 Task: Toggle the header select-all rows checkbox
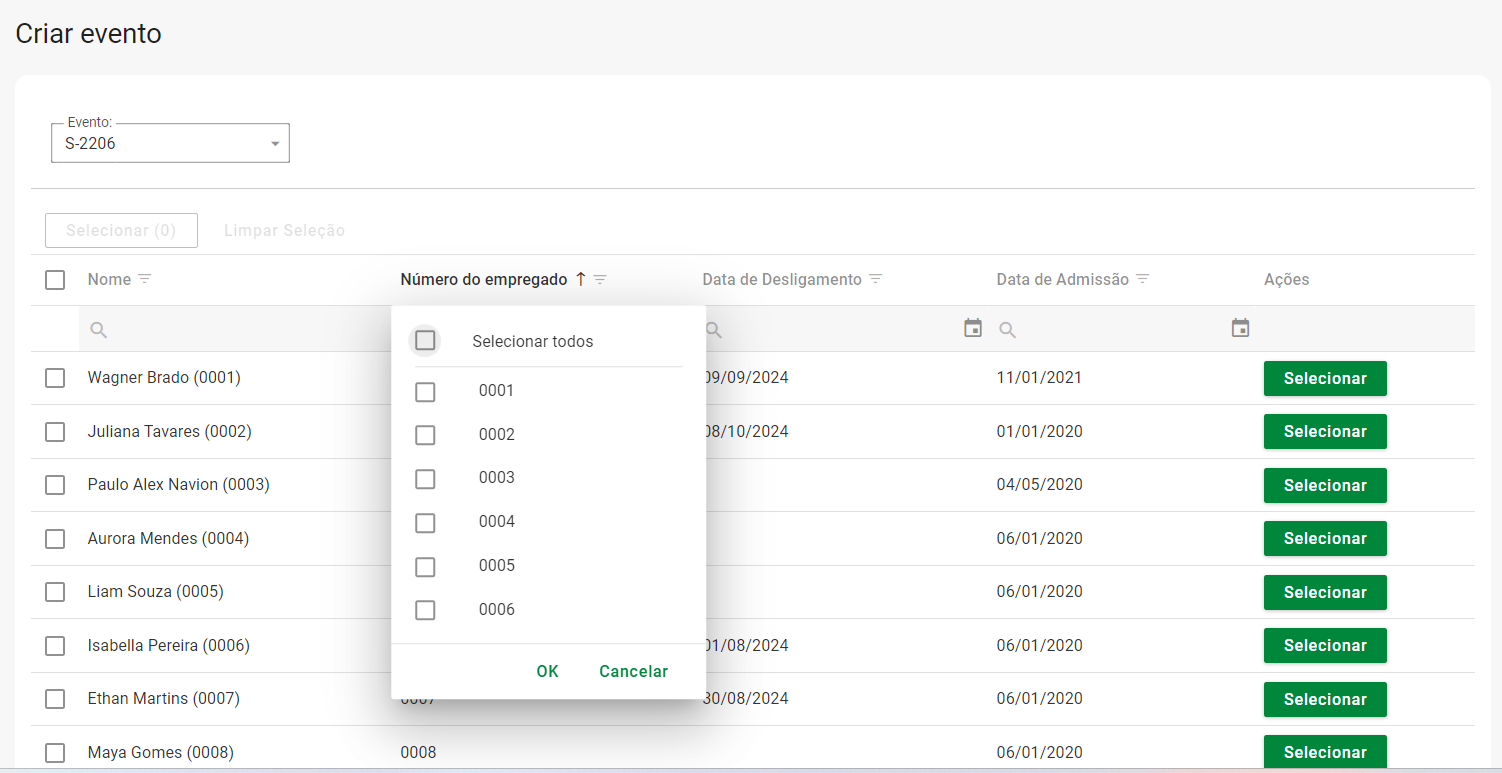(55, 280)
